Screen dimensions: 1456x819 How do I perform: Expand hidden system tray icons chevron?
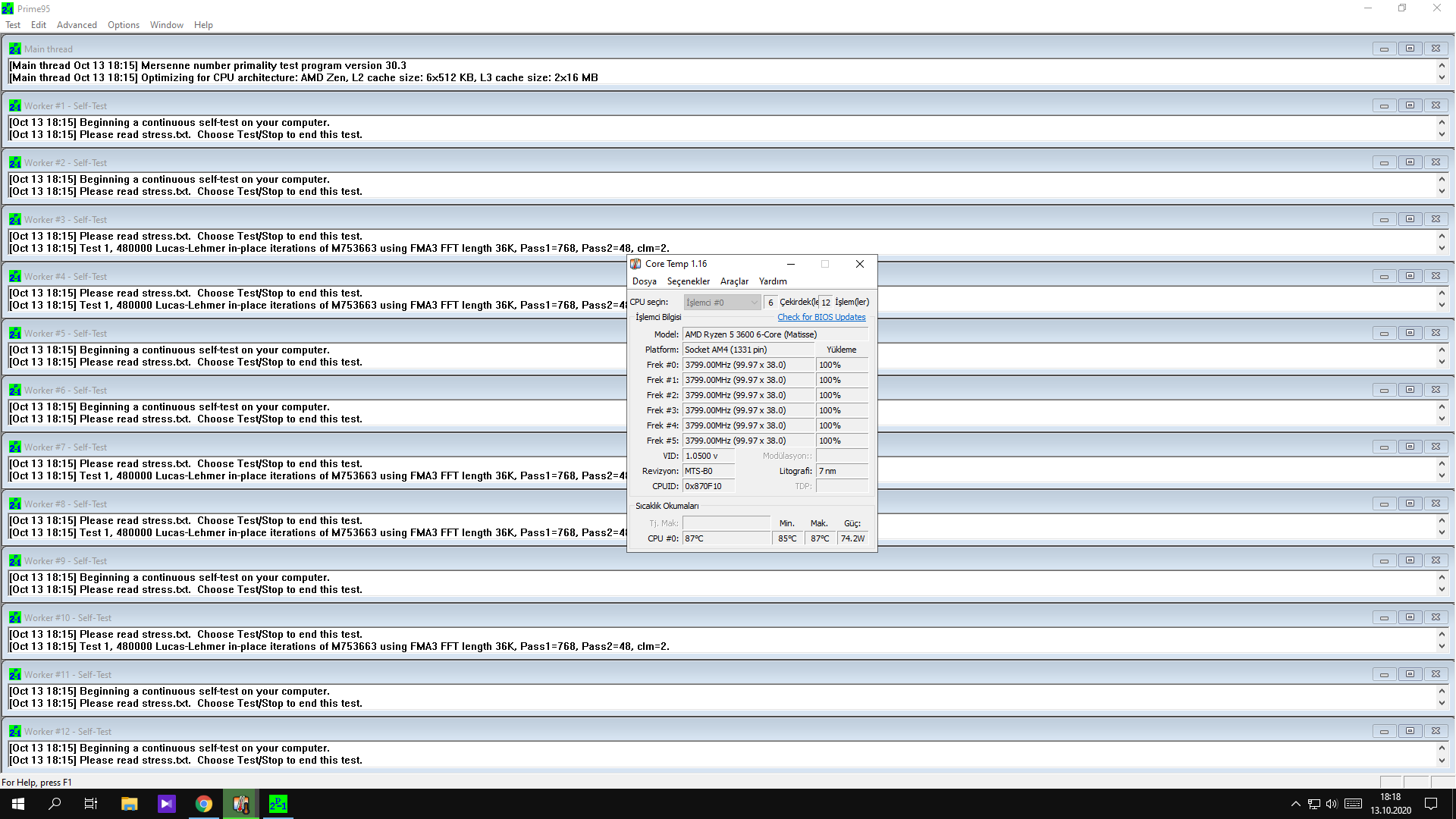(x=1295, y=804)
